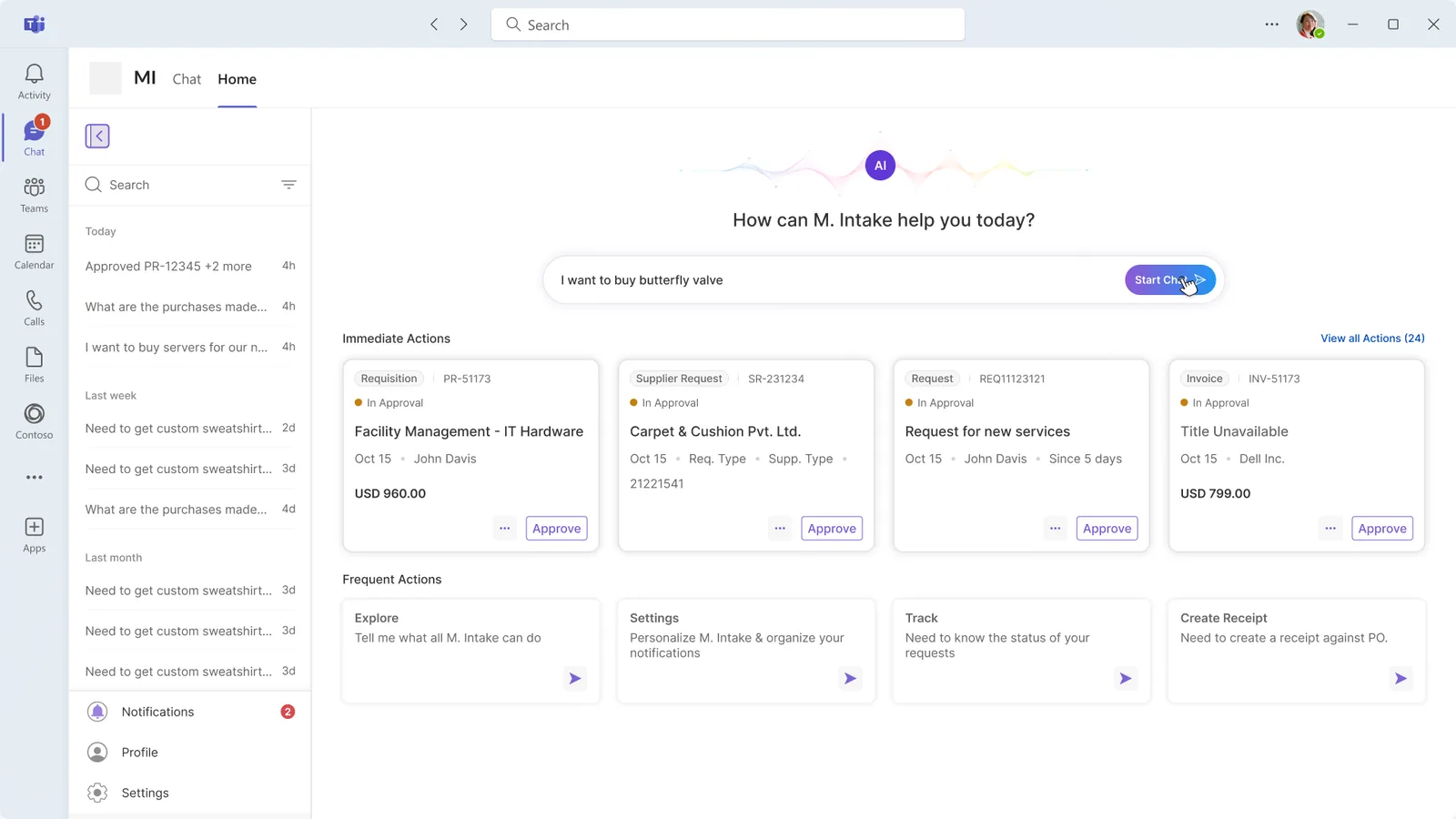Run the Create Receipt action arrow
The height and width of the screenshot is (819, 1456).
click(x=1400, y=678)
